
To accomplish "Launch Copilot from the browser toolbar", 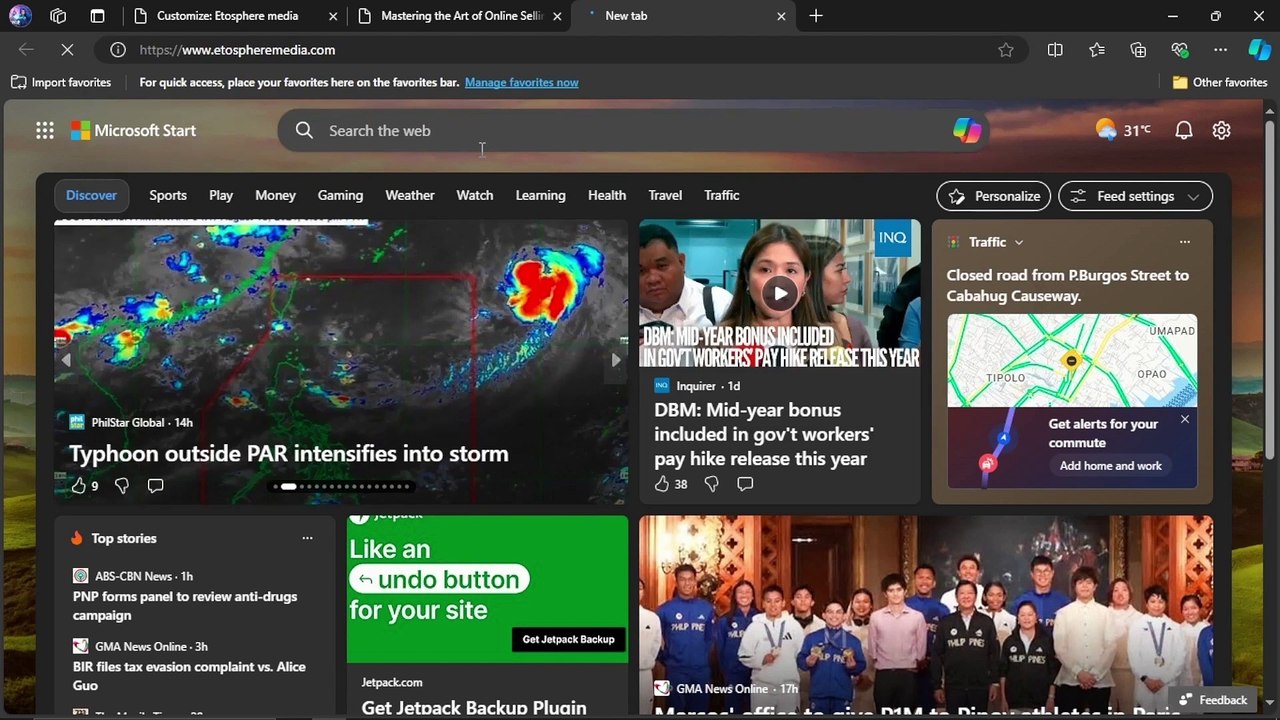I will coord(1259,50).
